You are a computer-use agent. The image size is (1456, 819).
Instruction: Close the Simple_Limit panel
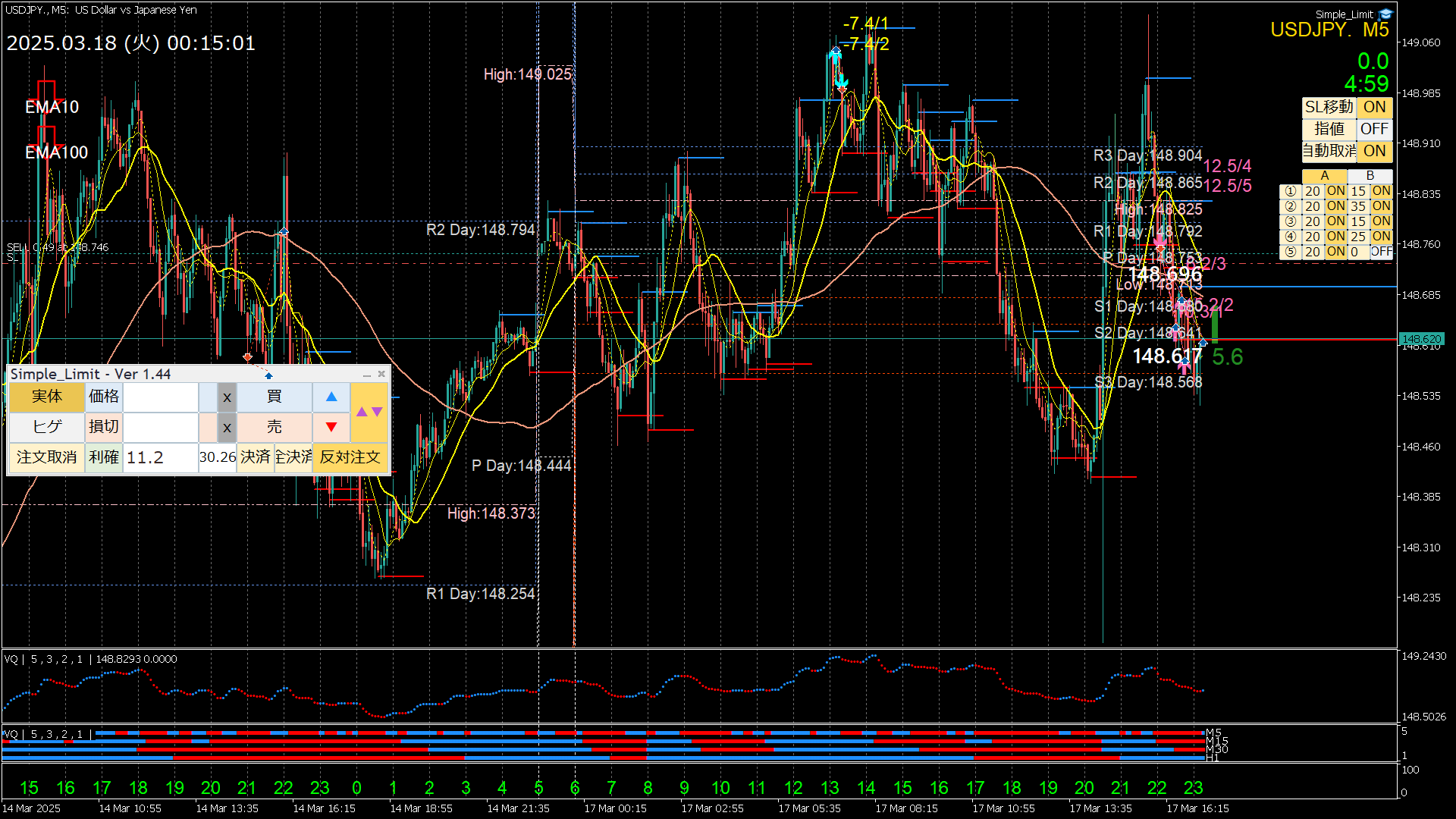(381, 375)
